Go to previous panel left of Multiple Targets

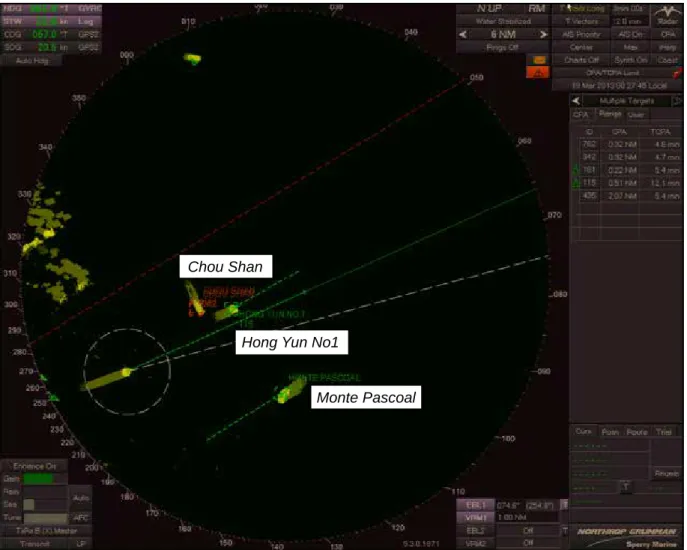576,101
